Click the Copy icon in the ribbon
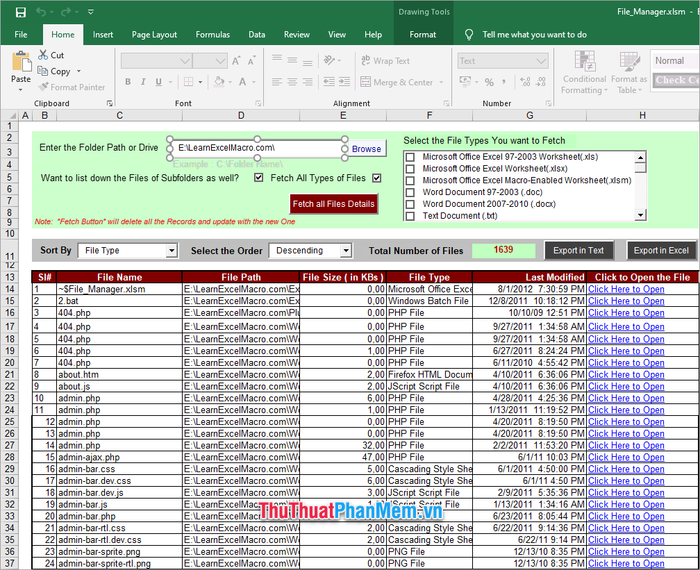The height and width of the screenshot is (570, 700). click(43, 72)
